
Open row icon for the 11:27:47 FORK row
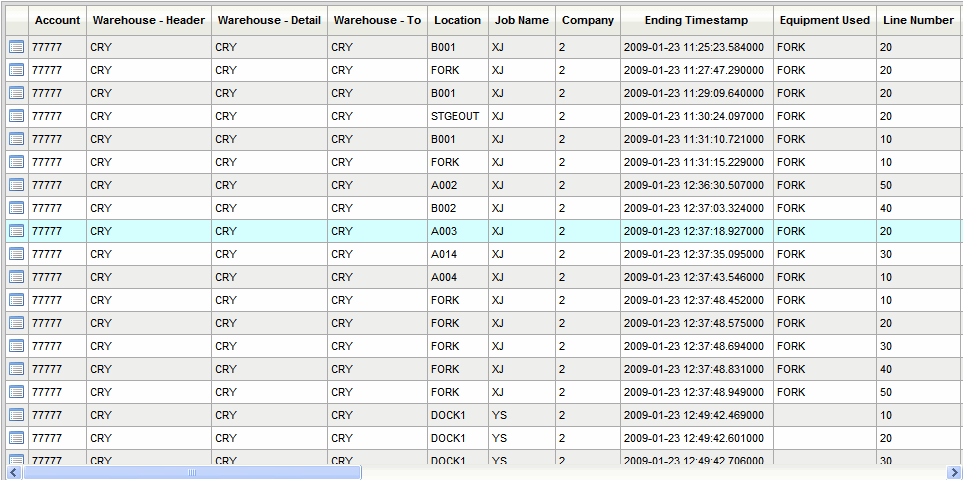(16, 70)
